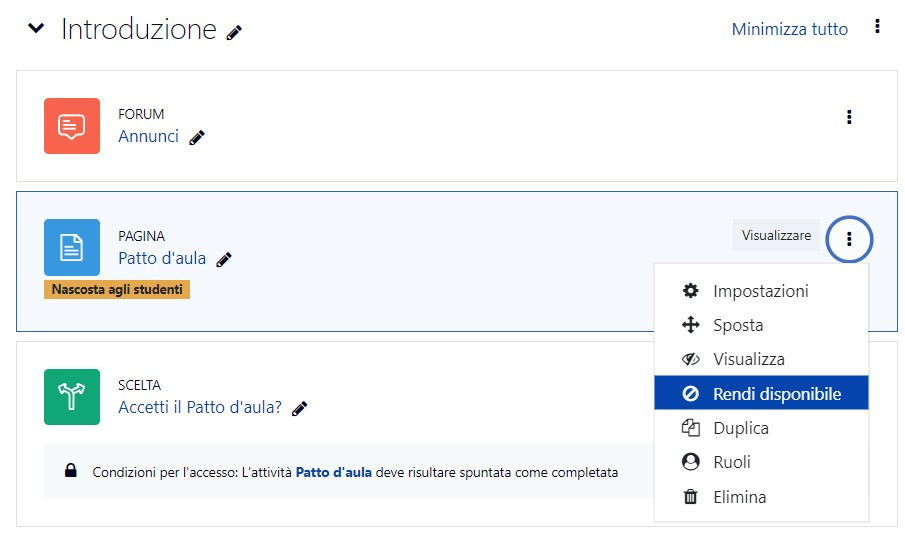Click the Nascosta agli studenti badge
Image resolution: width=905 pixels, height=533 pixels.
coord(117,289)
